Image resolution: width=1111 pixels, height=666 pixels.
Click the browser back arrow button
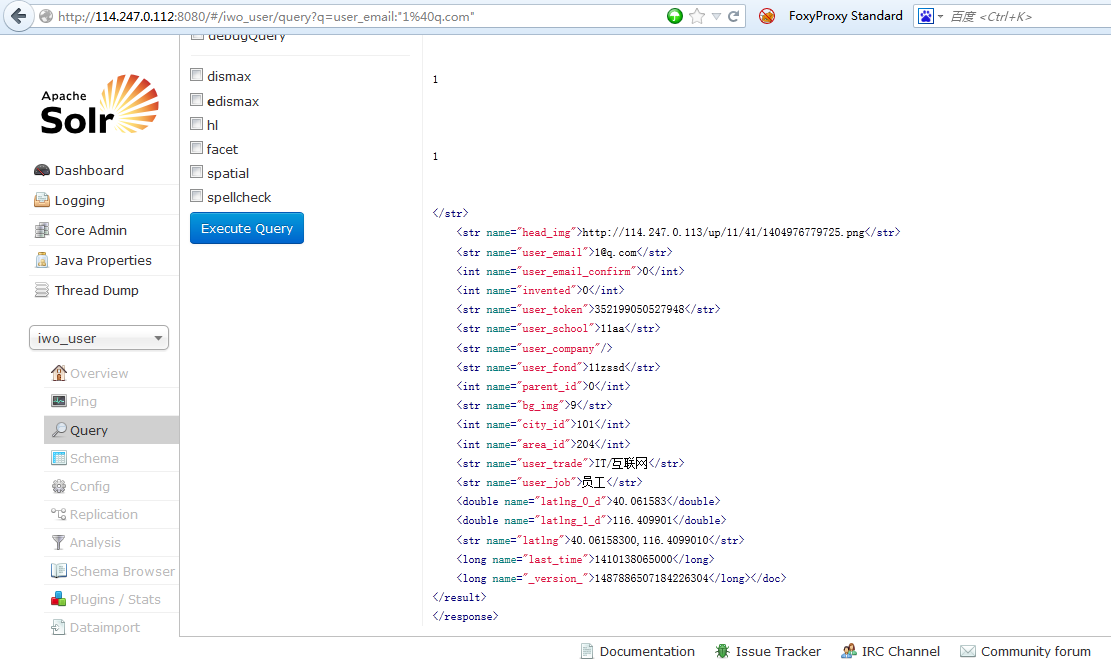pyautogui.click(x=18, y=16)
